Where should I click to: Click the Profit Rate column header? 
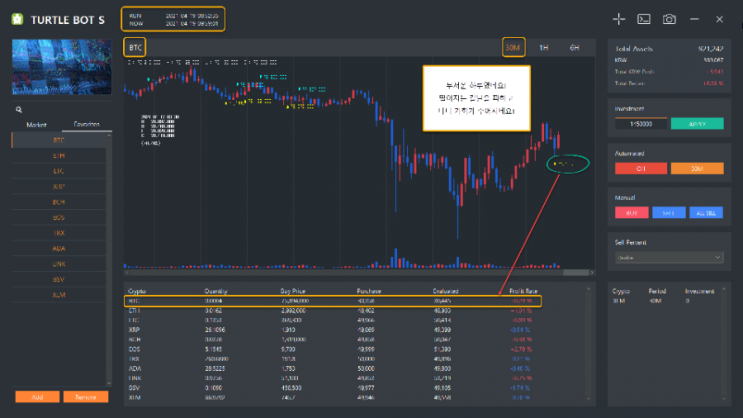(523, 291)
